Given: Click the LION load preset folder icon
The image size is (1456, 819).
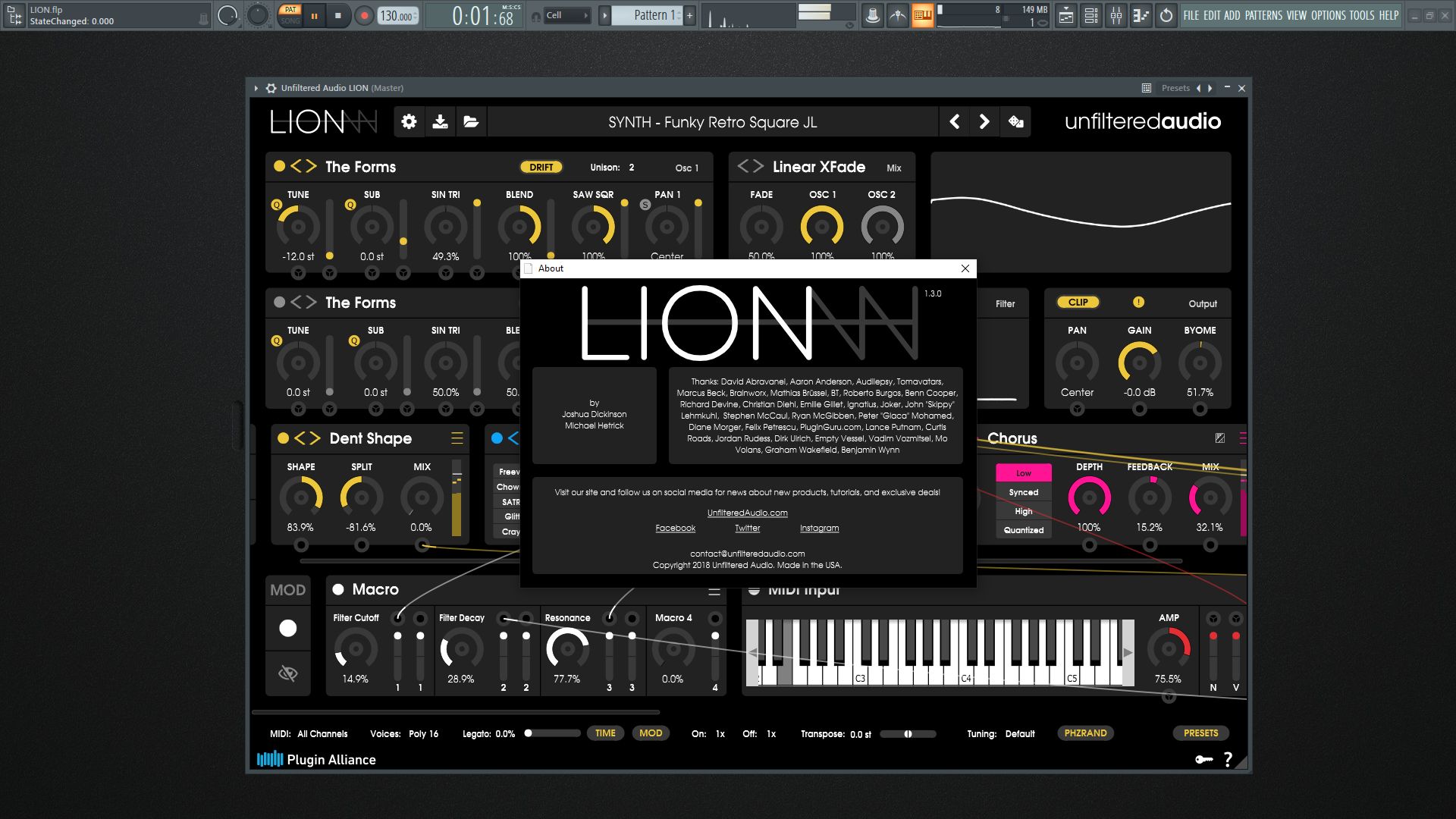Looking at the screenshot, I should 470,122.
